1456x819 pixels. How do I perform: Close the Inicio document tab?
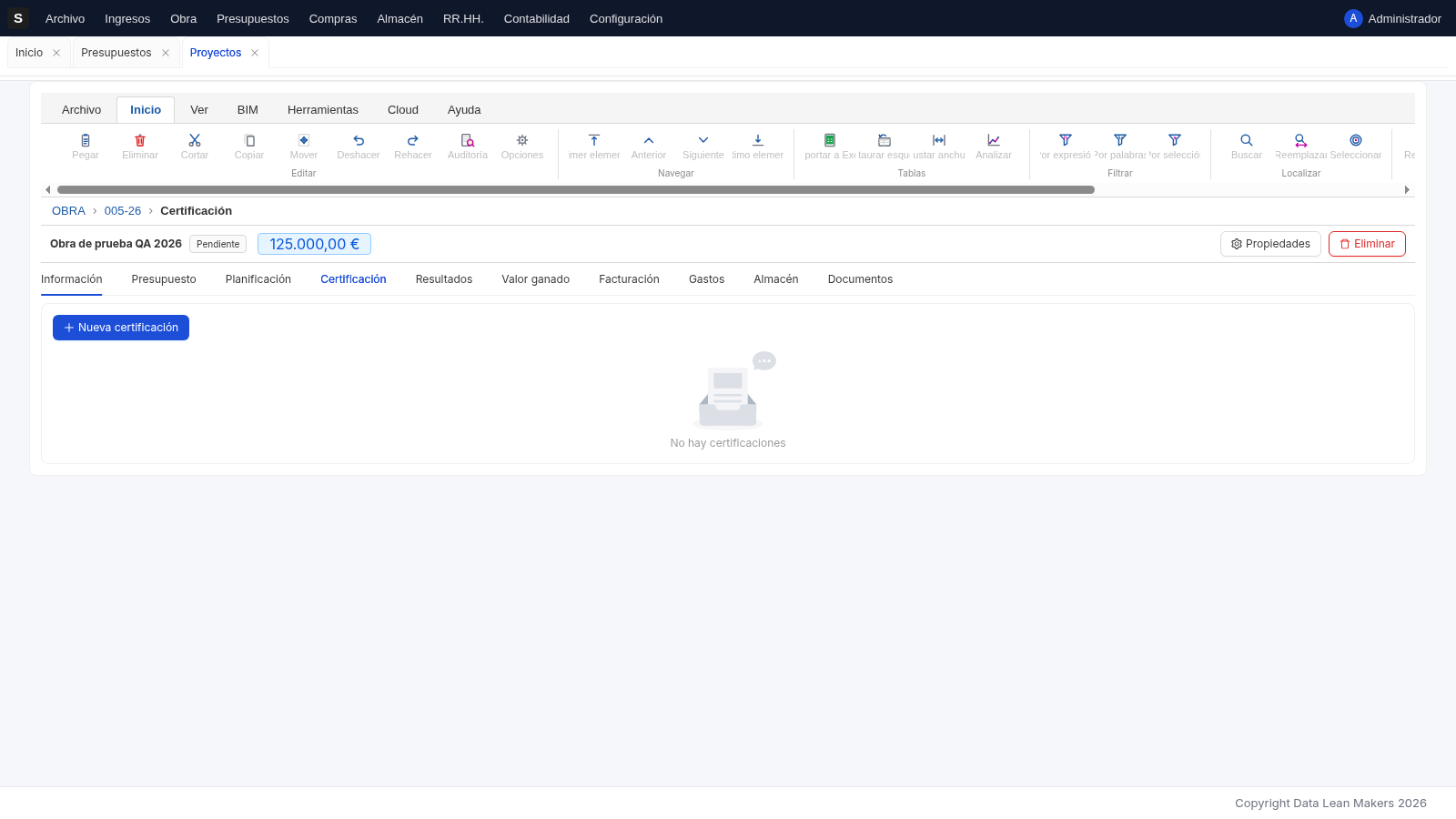(56, 53)
